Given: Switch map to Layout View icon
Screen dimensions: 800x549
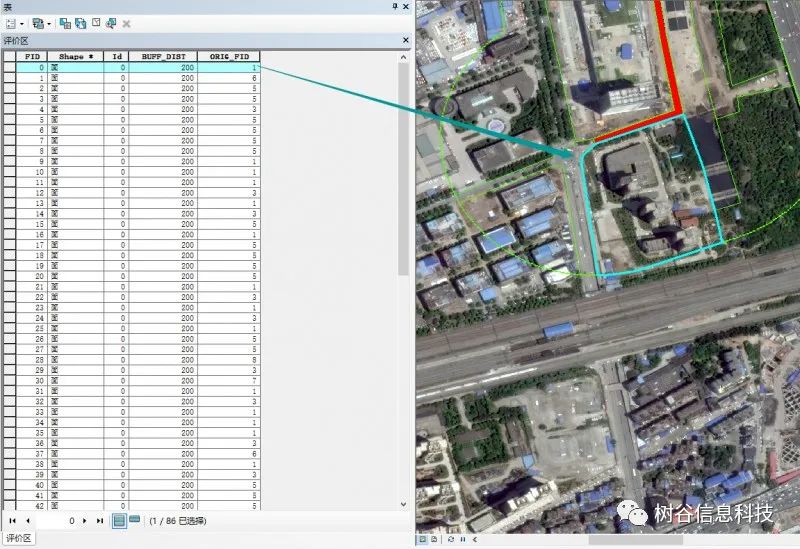Looking at the screenshot, I should pyautogui.click(x=434, y=539).
